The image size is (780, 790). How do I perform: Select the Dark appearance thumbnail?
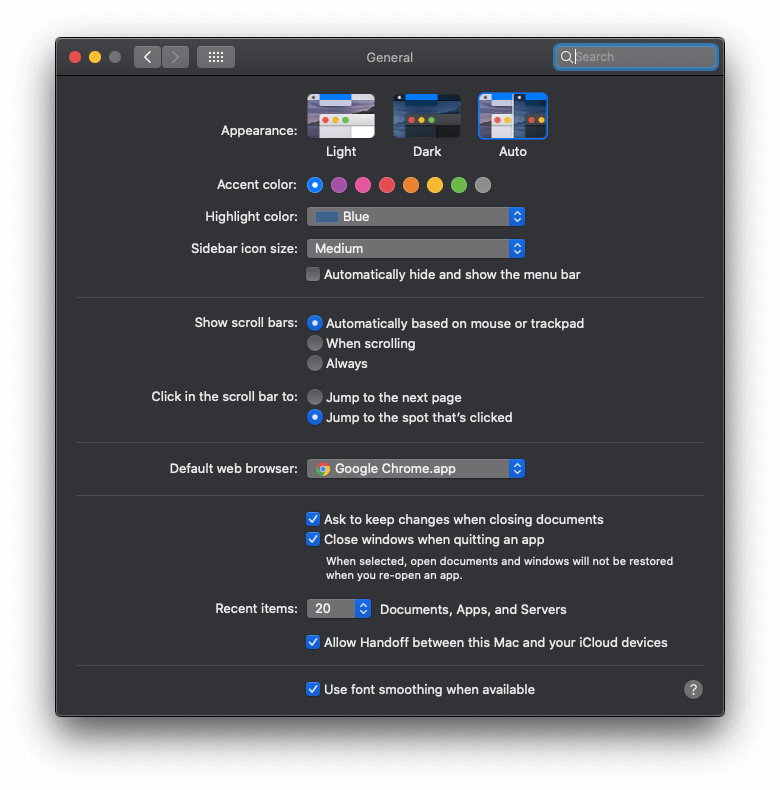tap(427, 116)
